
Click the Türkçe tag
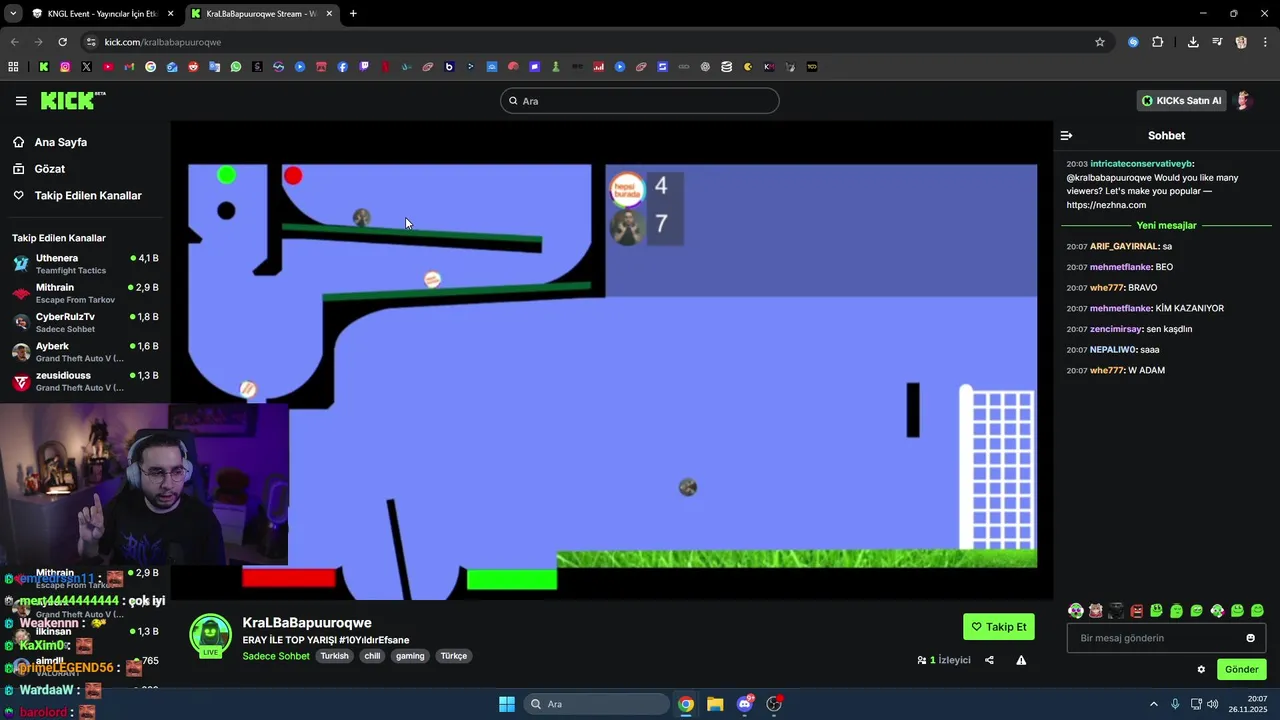(454, 656)
